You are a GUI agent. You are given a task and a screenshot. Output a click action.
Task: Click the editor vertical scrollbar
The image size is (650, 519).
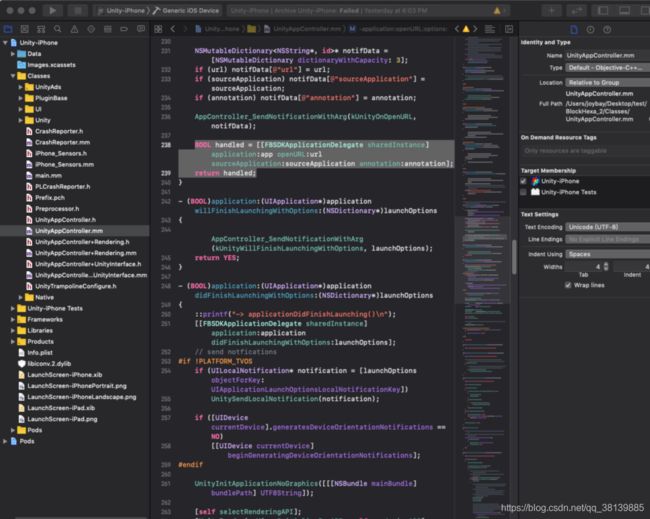point(514,257)
